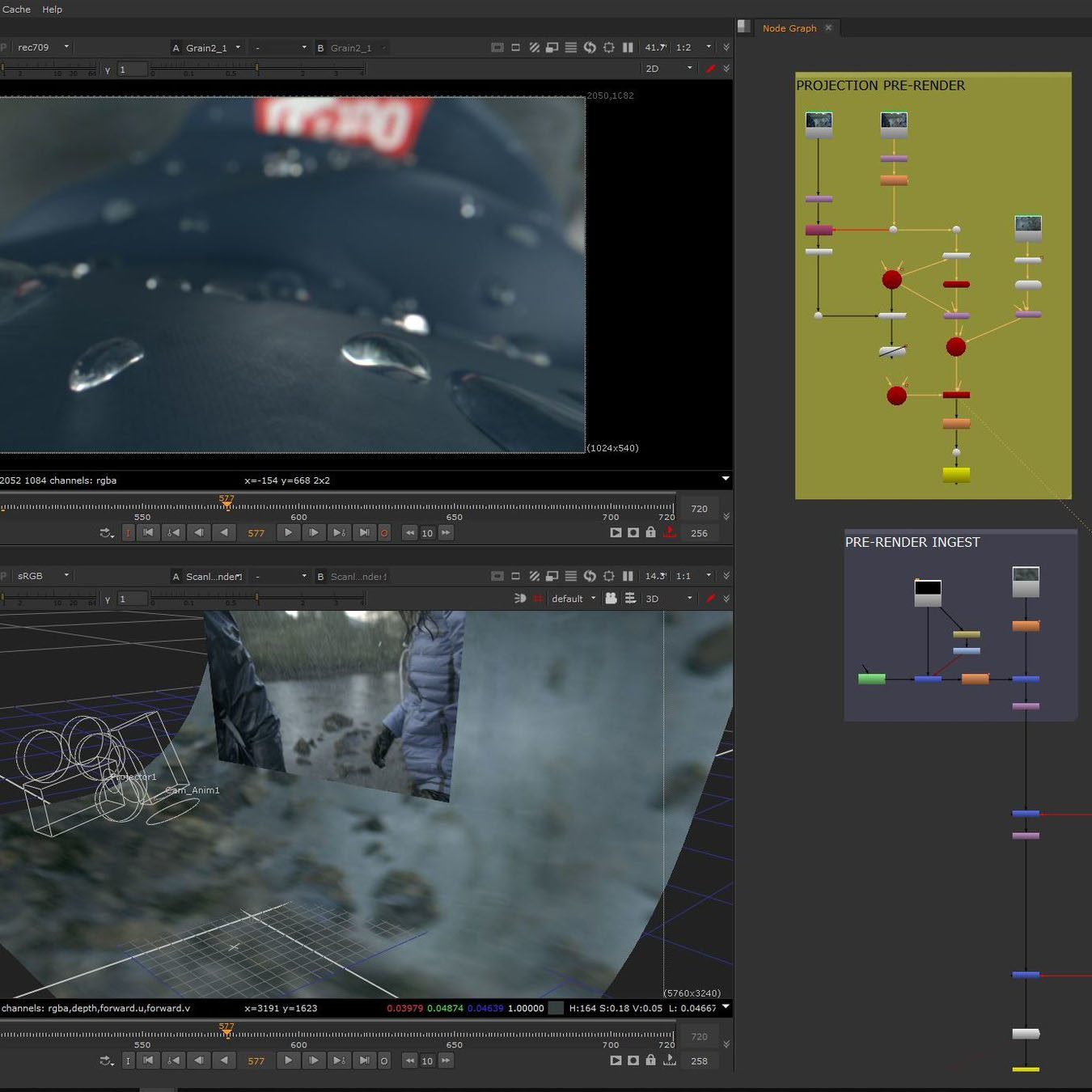Viewport: 1092px width, 1092px height.
Task: Click the camera lock icon in the 3D viewer
Action: [611, 599]
